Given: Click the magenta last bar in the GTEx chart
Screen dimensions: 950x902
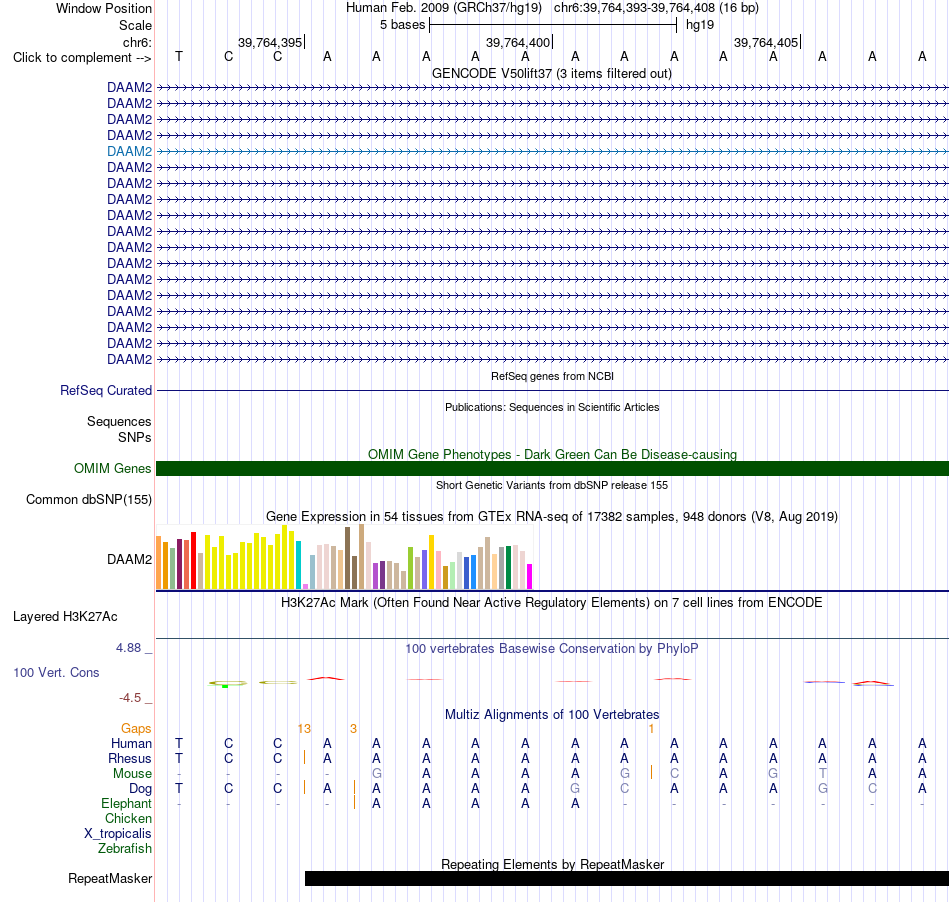Looking at the screenshot, I should (530, 576).
